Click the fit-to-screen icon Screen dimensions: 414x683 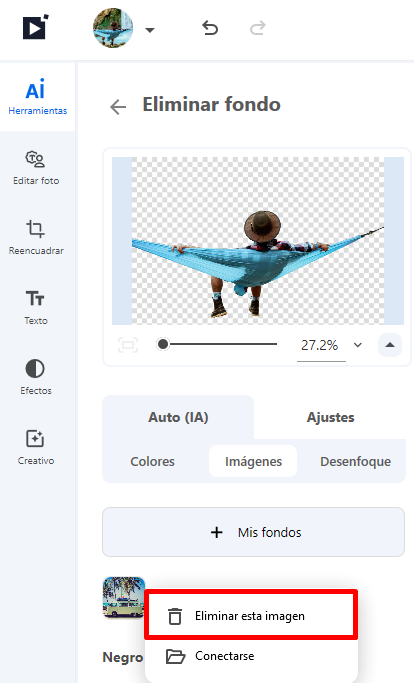point(128,345)
